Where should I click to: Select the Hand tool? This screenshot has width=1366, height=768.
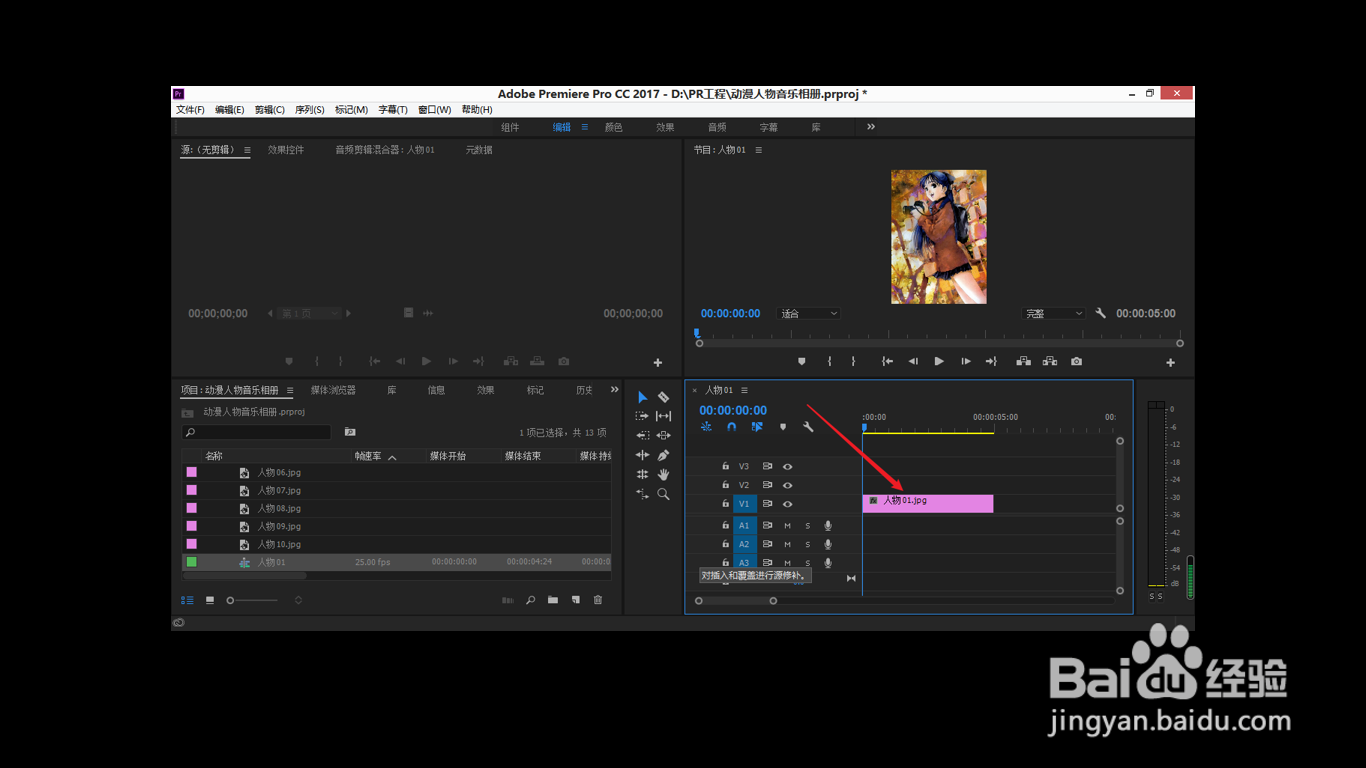coord(663,474)
